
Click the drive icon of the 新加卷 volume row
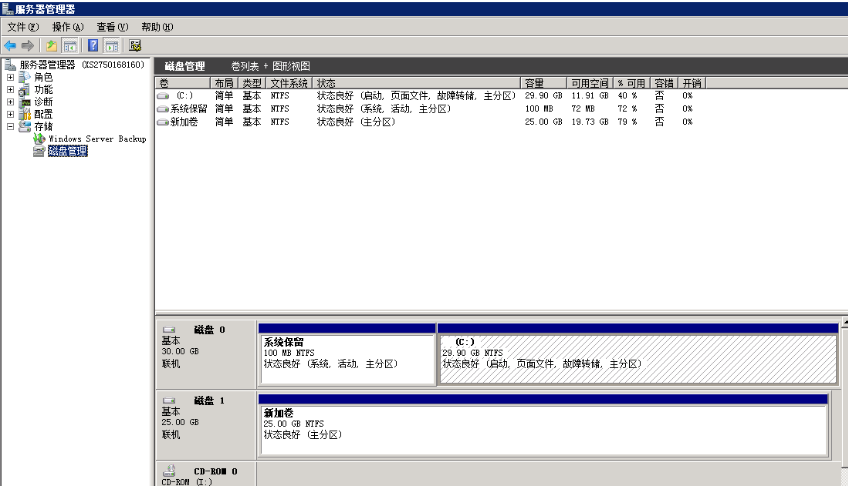[x=163, y=122]
